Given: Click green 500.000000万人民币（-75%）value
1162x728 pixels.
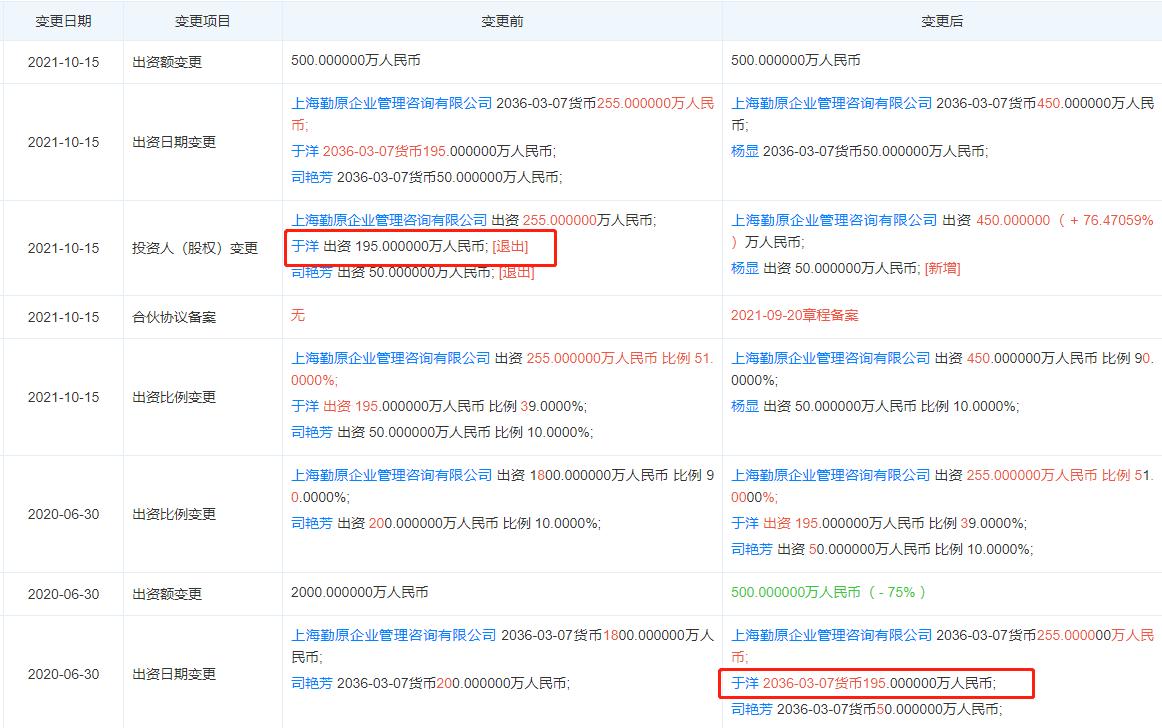Looking at the screenshot, I should pyautogui.click(x=829, y=592).
